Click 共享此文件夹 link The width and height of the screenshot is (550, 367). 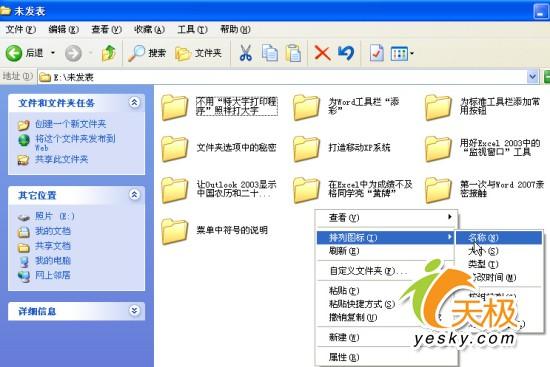point(61,159)
